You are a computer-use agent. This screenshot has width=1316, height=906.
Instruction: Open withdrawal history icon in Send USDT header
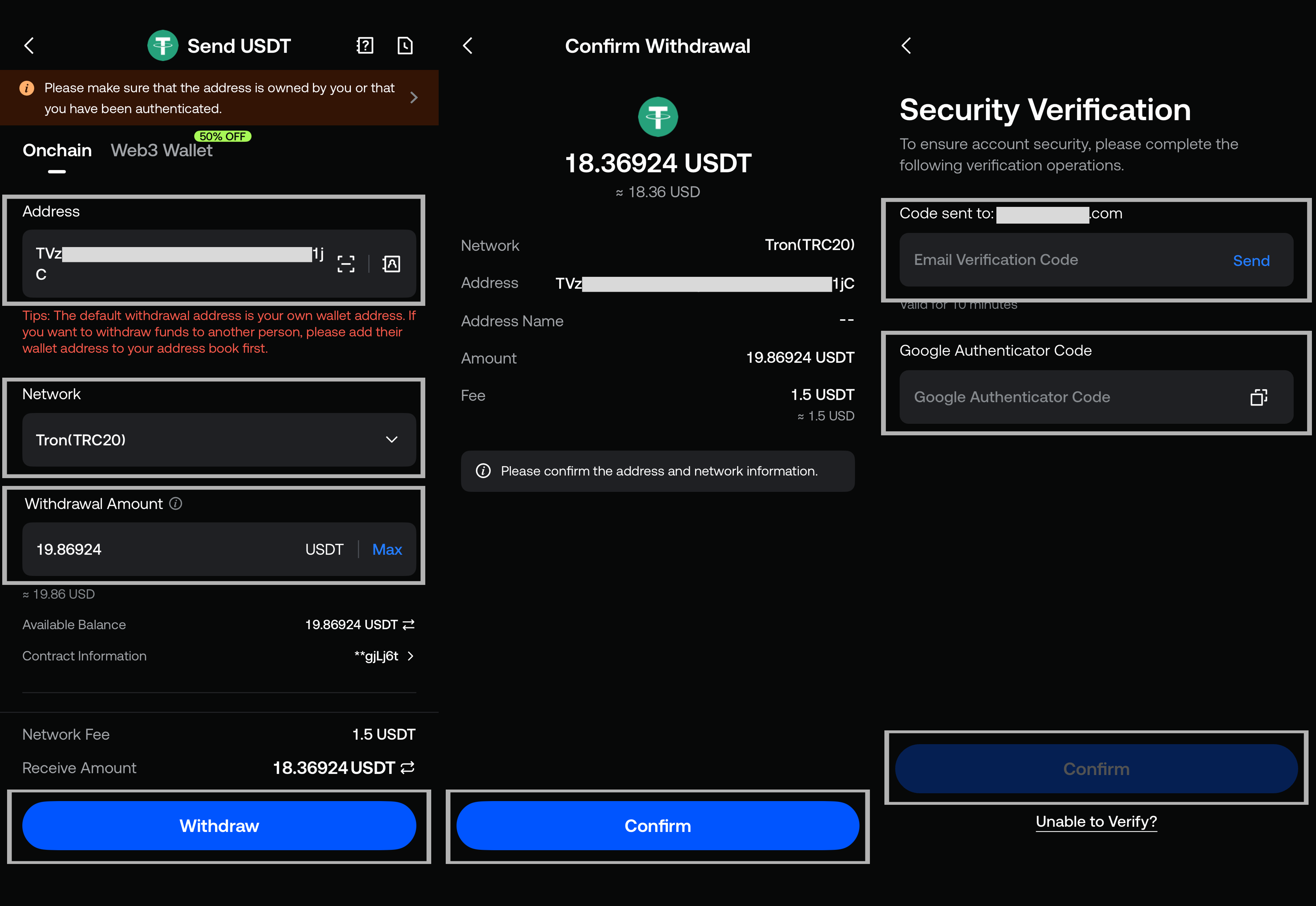coord(404,45)
